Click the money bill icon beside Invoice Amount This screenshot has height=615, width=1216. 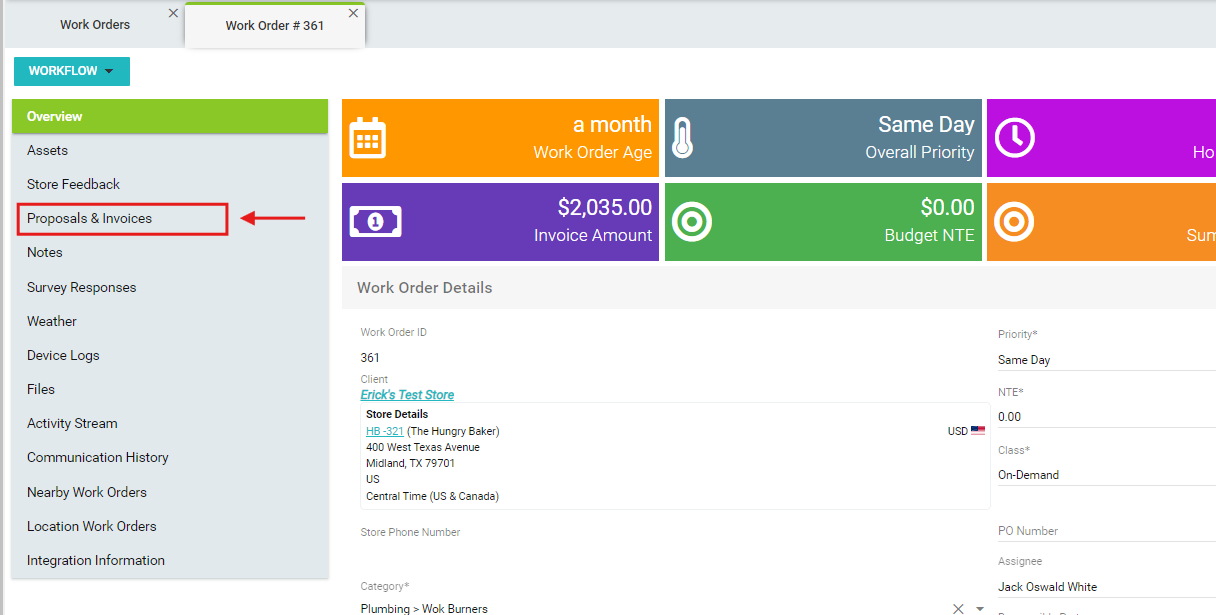click(375, 221)
